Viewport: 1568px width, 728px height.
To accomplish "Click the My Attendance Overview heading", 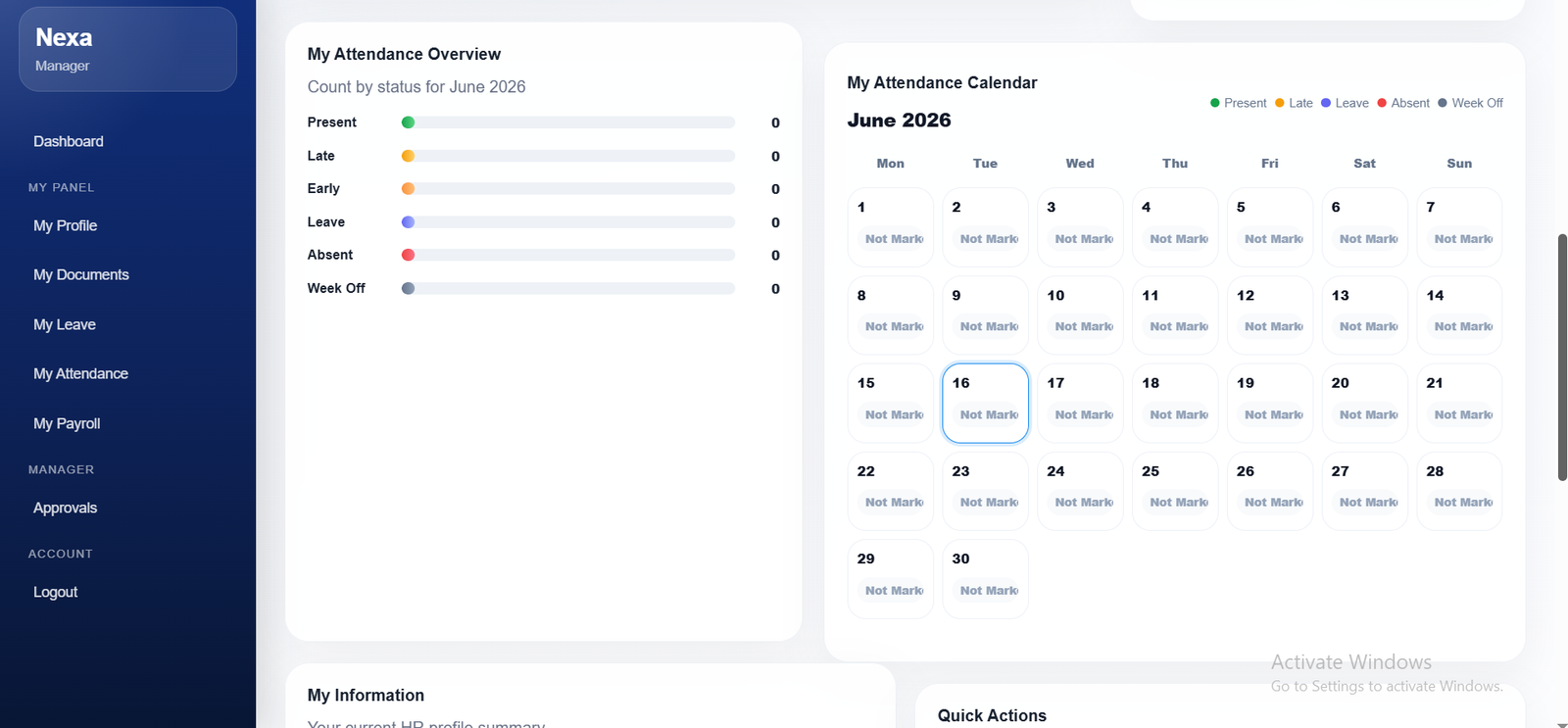I will click(x=404, y=54).
